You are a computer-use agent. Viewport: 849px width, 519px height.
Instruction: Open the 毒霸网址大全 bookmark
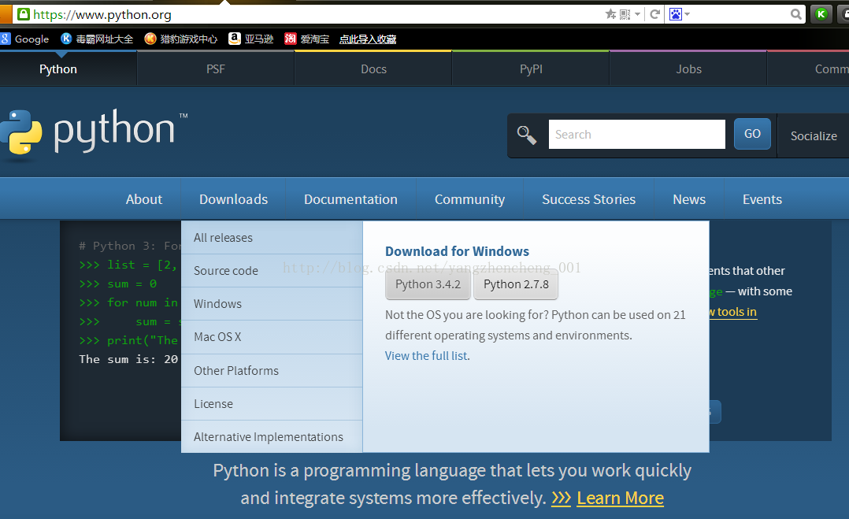click(x=97, y=39)
